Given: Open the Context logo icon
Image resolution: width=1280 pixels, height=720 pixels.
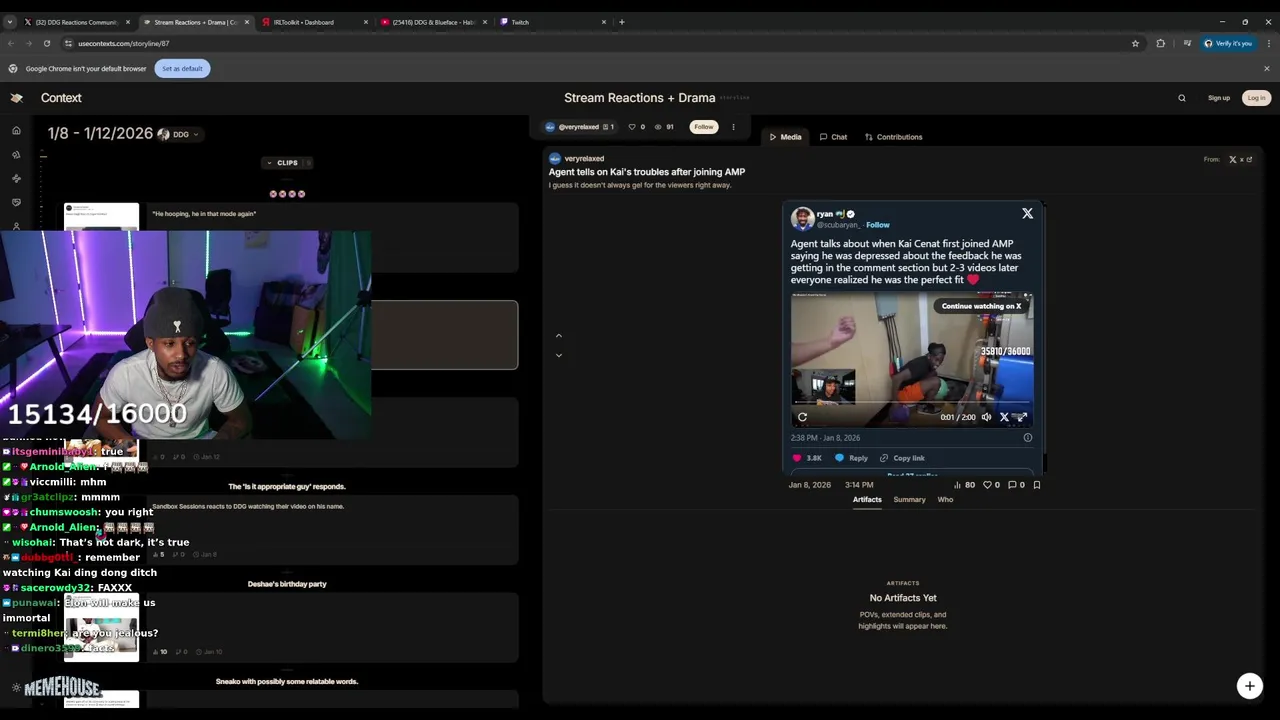Looking at the screenshot, I should 16,98.
